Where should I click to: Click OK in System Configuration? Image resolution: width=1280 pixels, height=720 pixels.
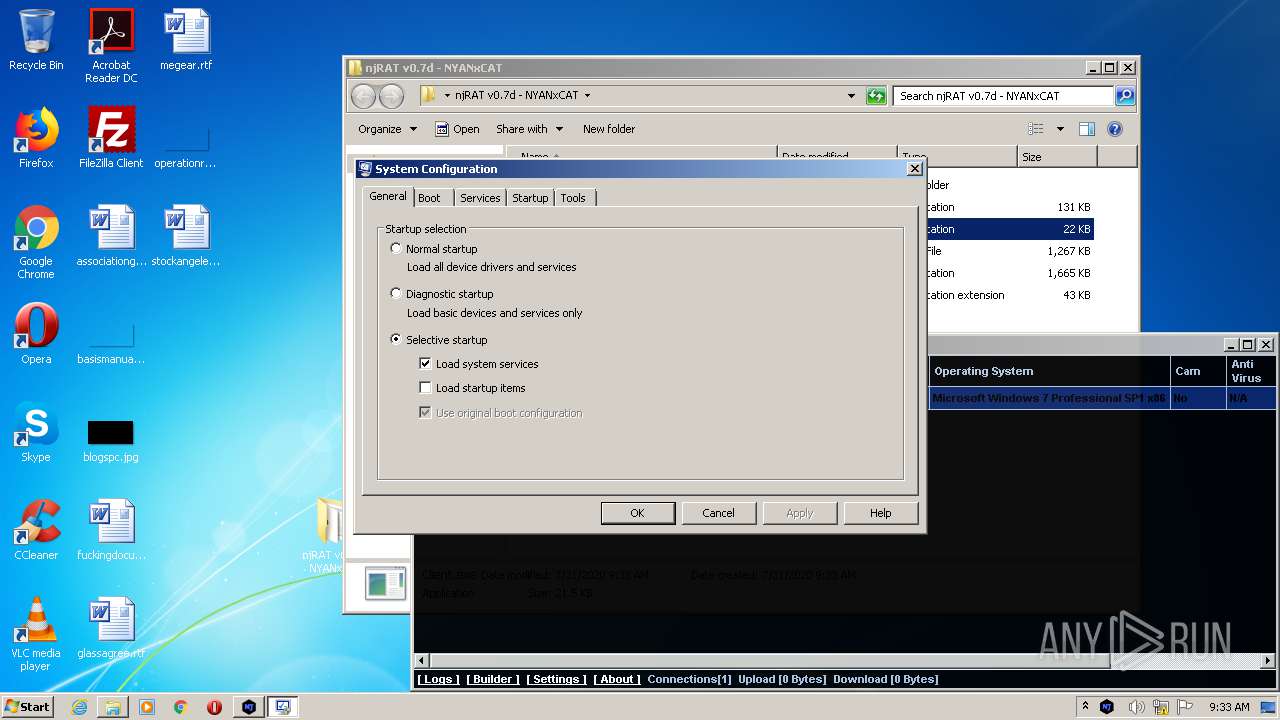tap(638, 513)
